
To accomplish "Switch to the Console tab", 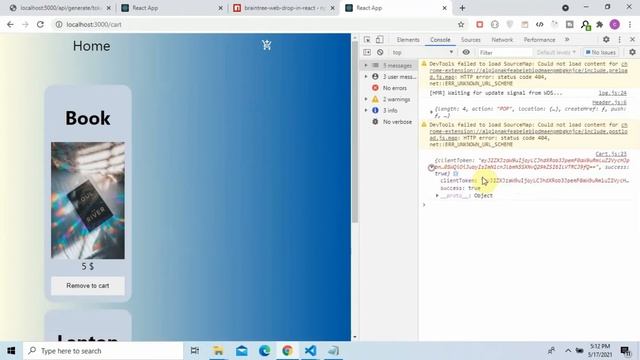I will coord(440,40).
